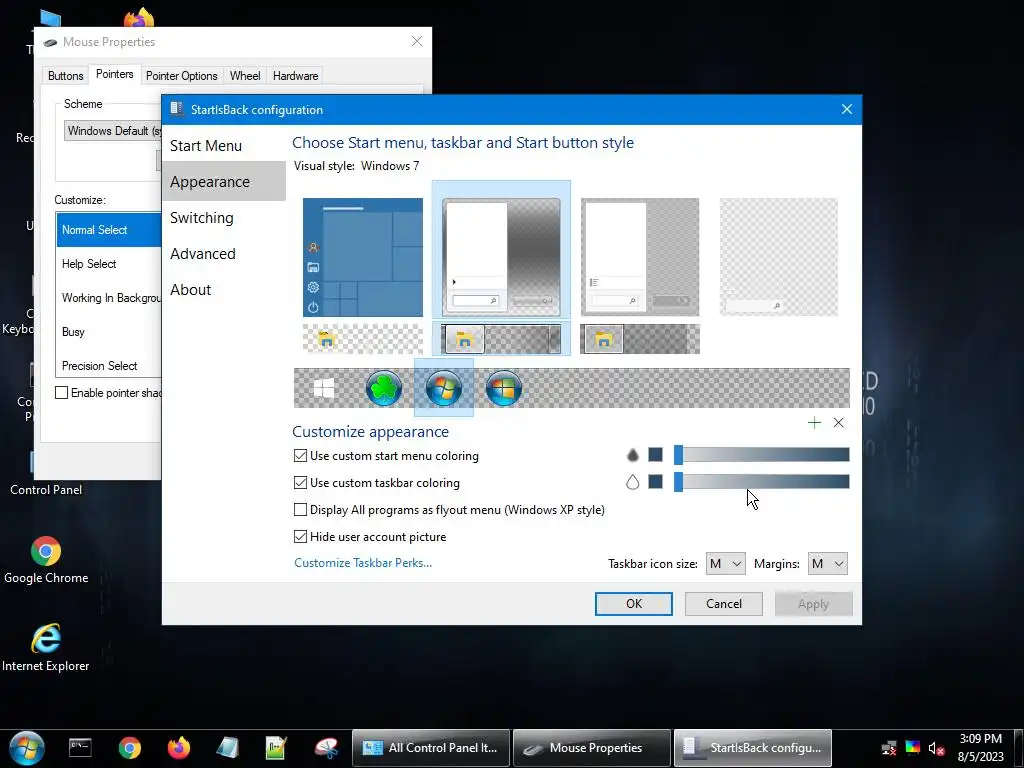The height and width of the screenshot is (768, 1024).
Task: Open the Margins dropdown
Action: click(x=827, y=564)
